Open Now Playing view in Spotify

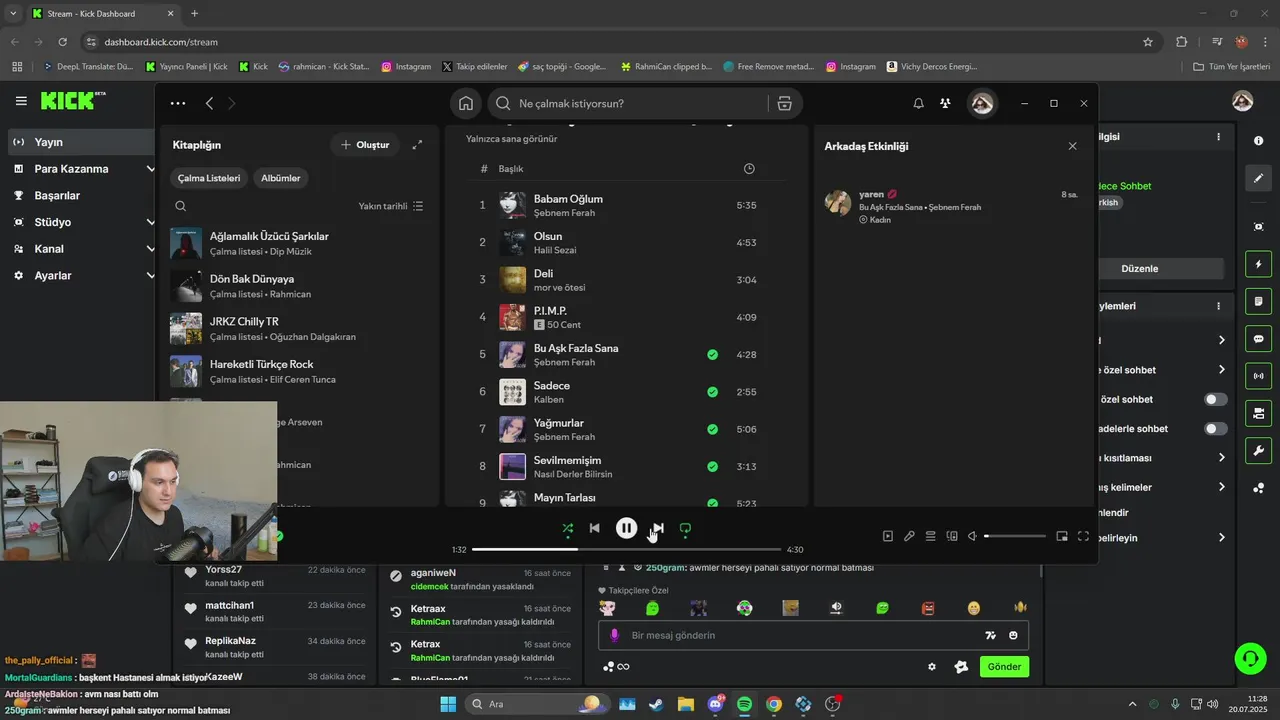(887, 536)
